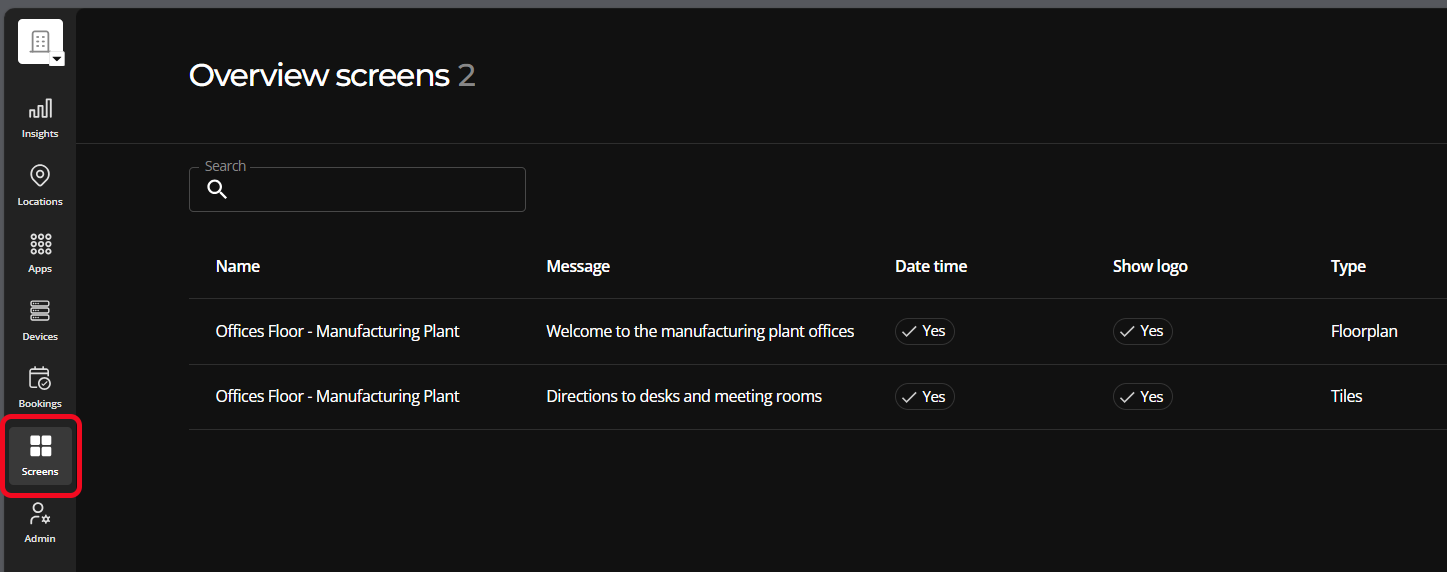Screen dimensions: 1447x572
Task: Sort by the Date time column header
Action: (x=931, y=266)
